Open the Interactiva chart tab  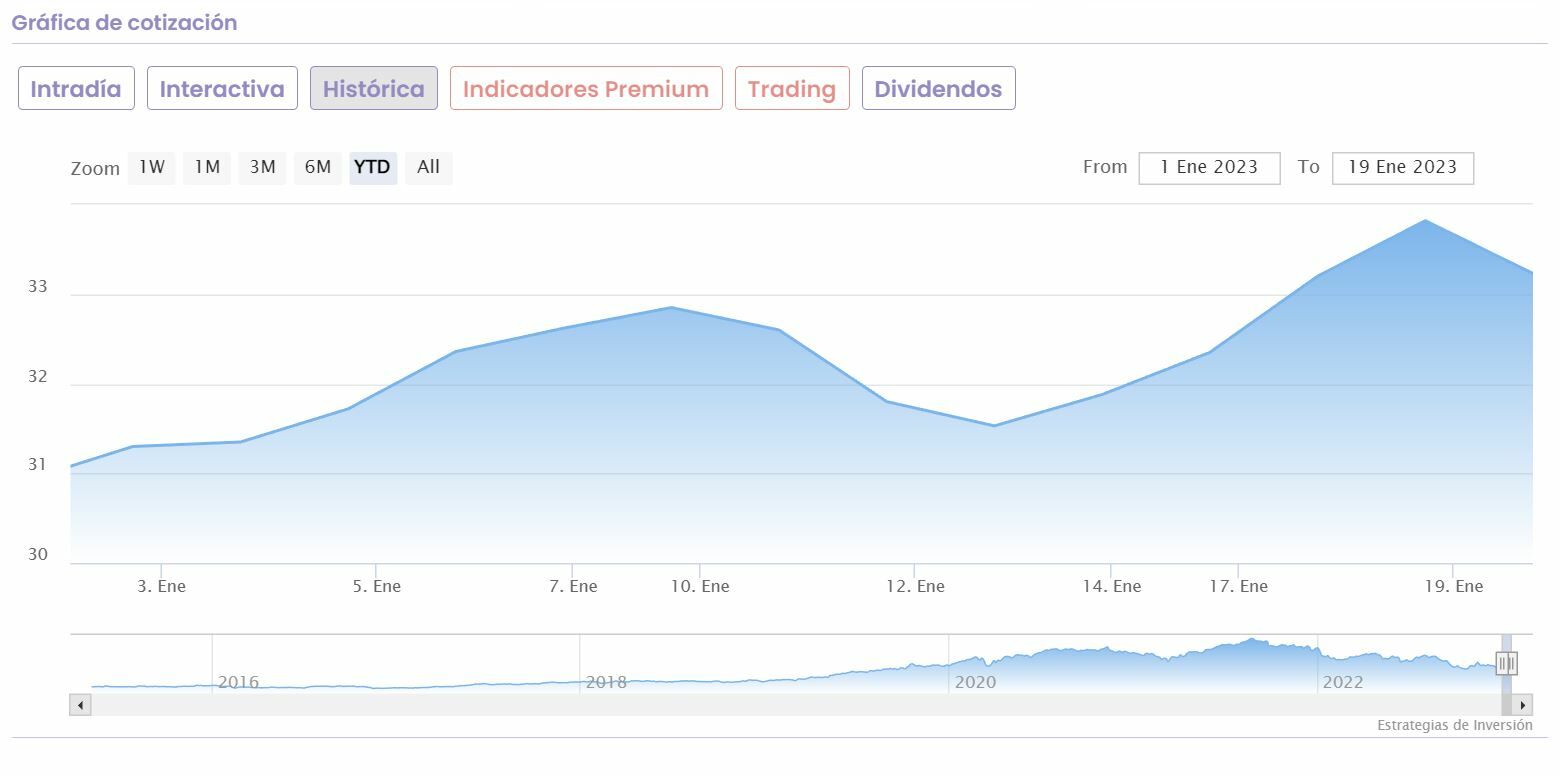[222, 89]
